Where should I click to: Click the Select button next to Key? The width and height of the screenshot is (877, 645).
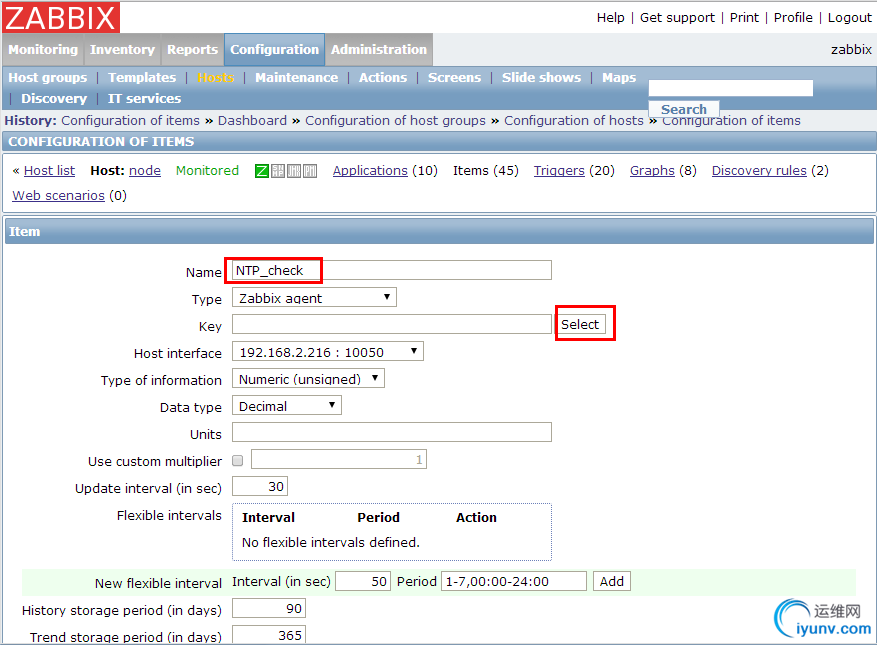click(x=580, y=324)
